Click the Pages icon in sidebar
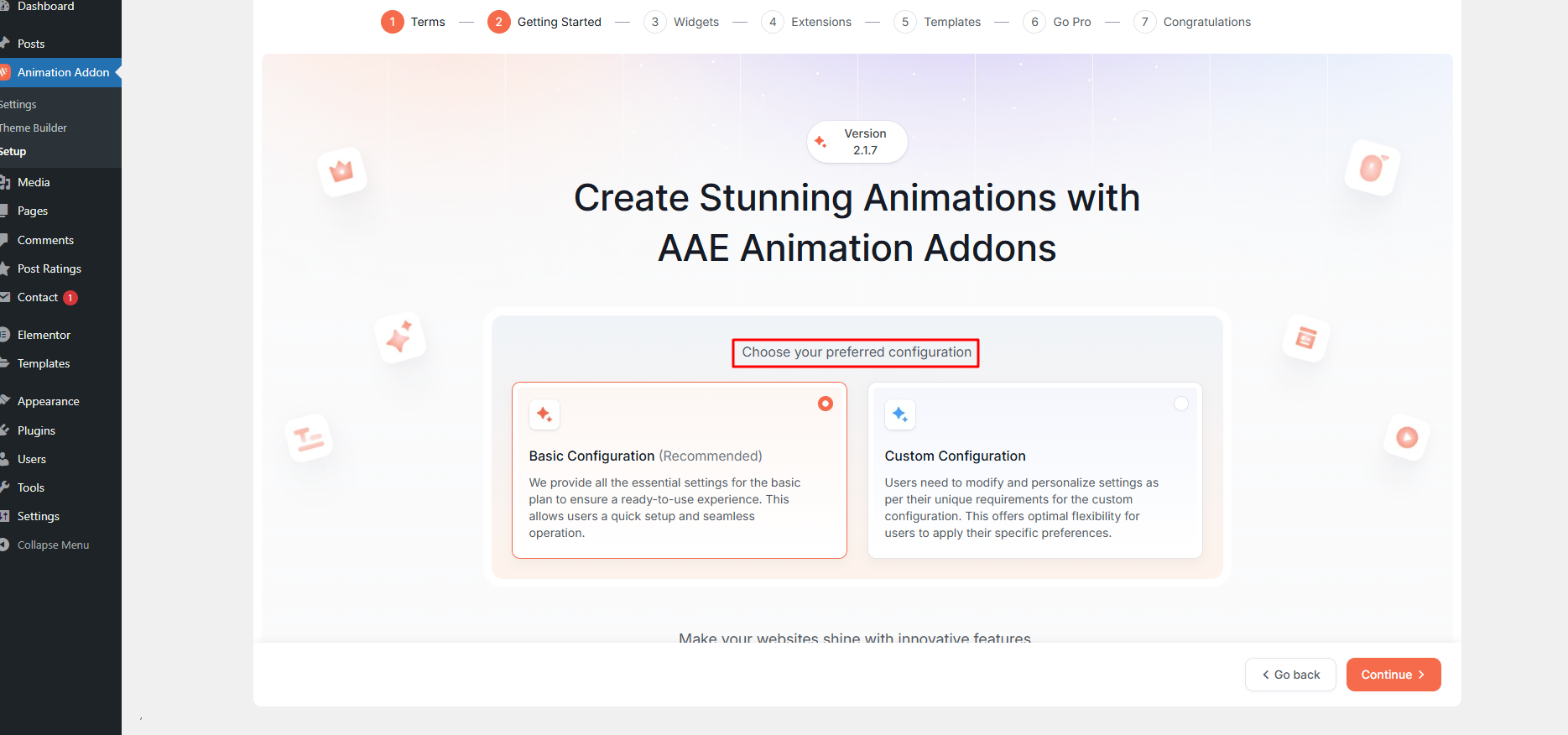 pyautogui.click(x=3, y=211)
